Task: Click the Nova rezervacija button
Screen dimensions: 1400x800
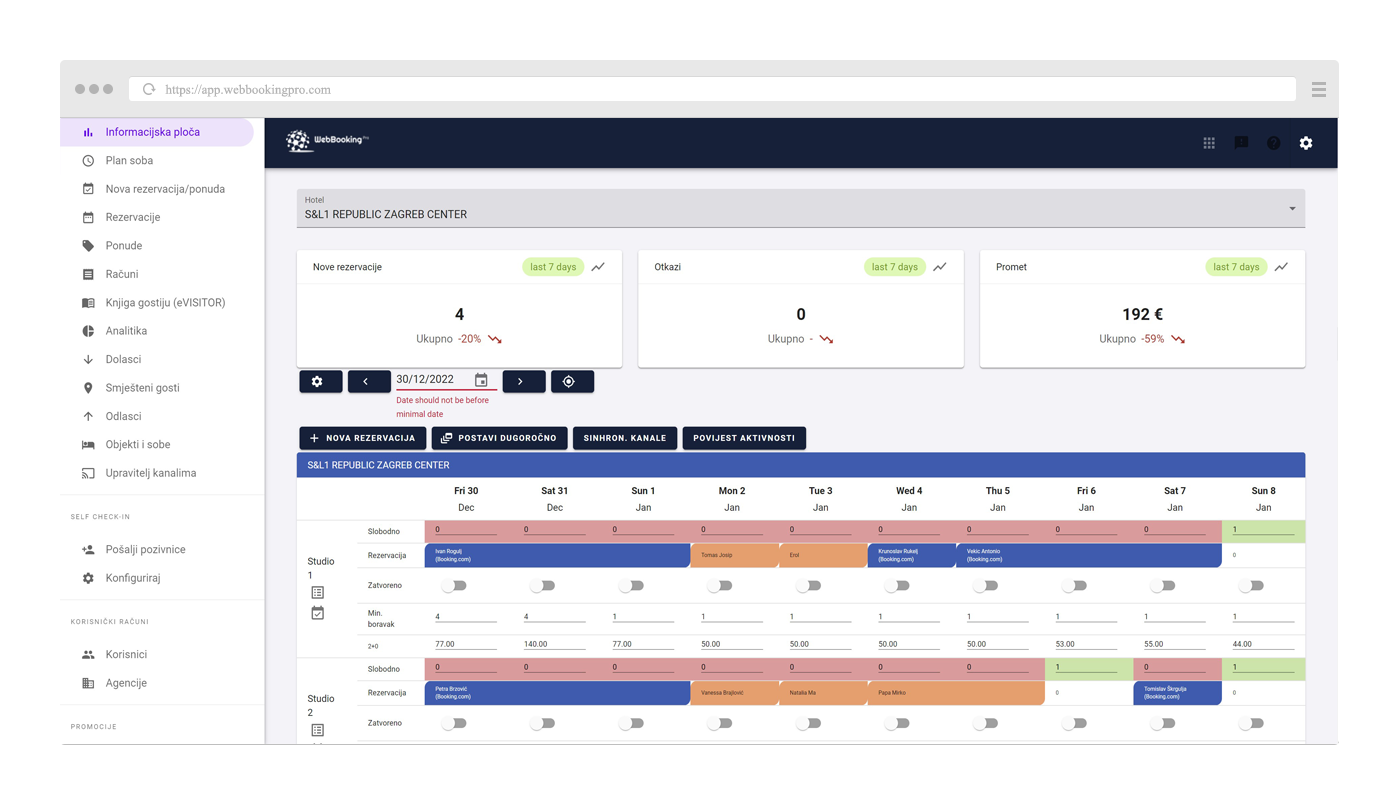Action: 362,438
